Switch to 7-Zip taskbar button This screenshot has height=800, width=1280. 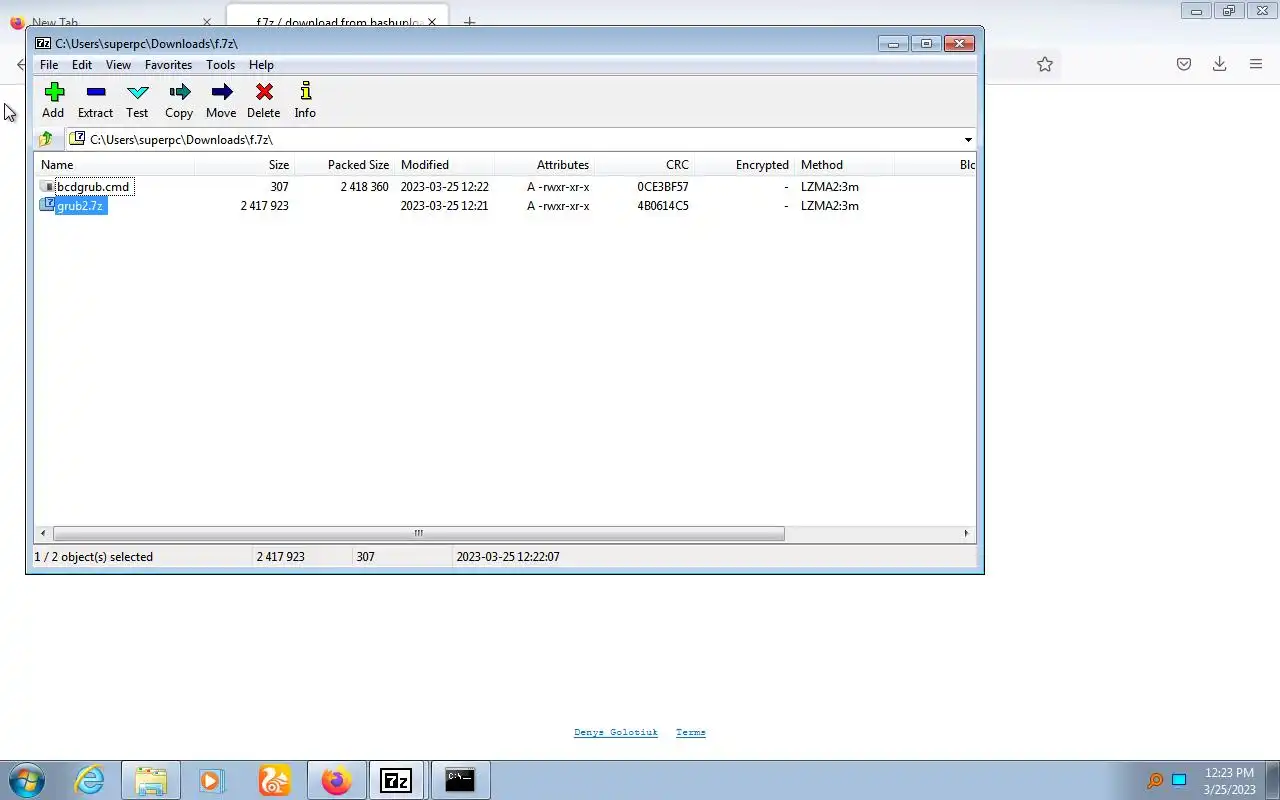[397, 780]
